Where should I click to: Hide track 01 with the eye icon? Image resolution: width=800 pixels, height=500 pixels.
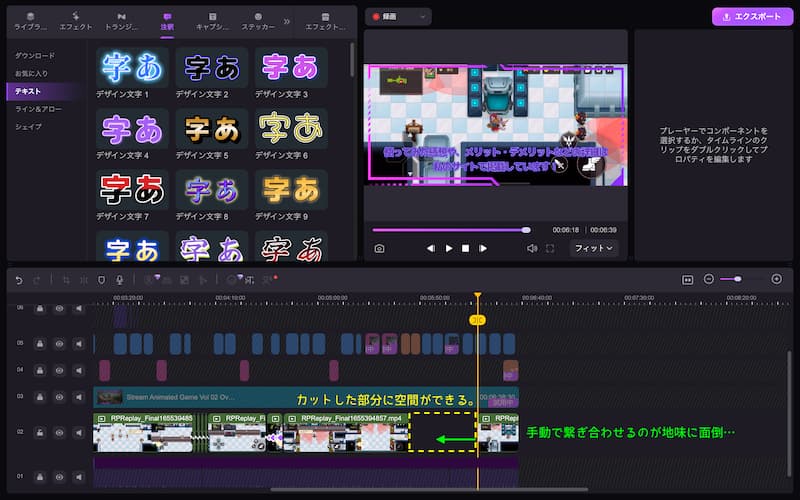[59, 477]
